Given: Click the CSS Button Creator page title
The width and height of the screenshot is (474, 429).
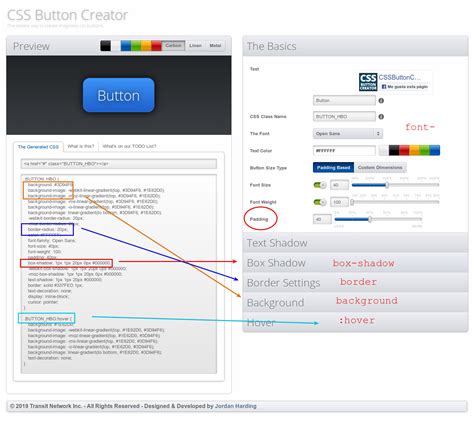Looking at the screenshot, I should coord(67,15).
